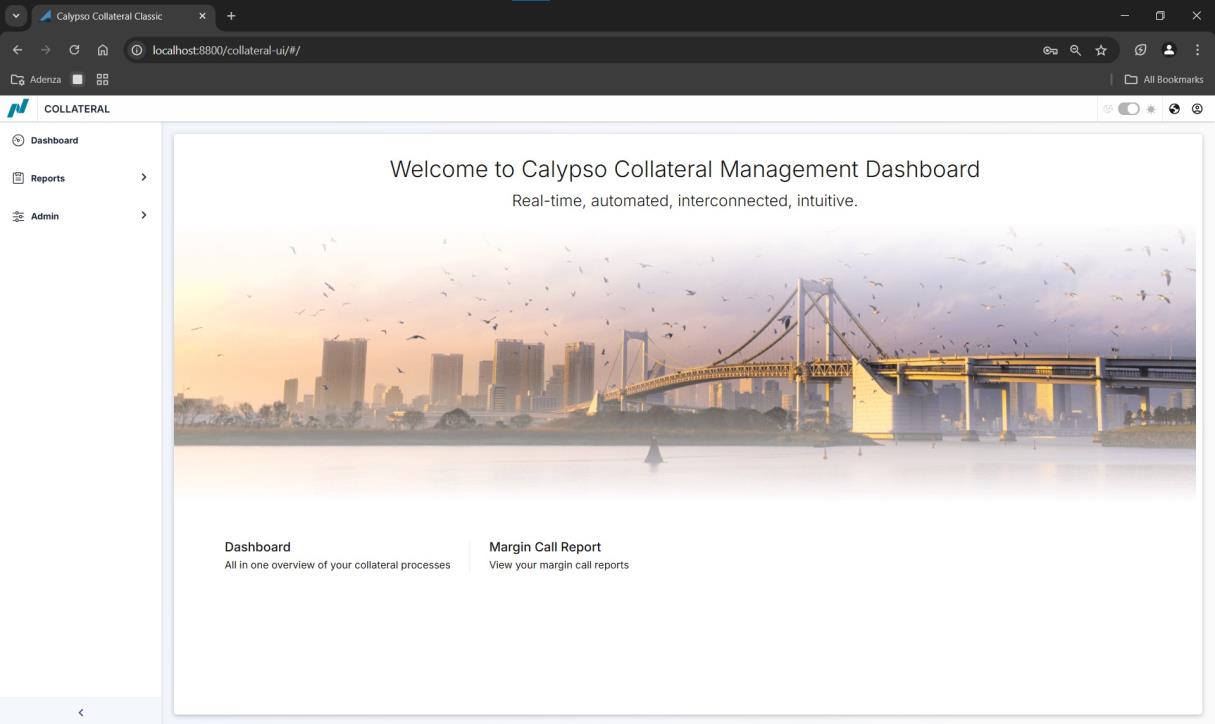Open the browser profile avatar
The width and height of the screenshot is (1215, 724).
click(1168, 50)
